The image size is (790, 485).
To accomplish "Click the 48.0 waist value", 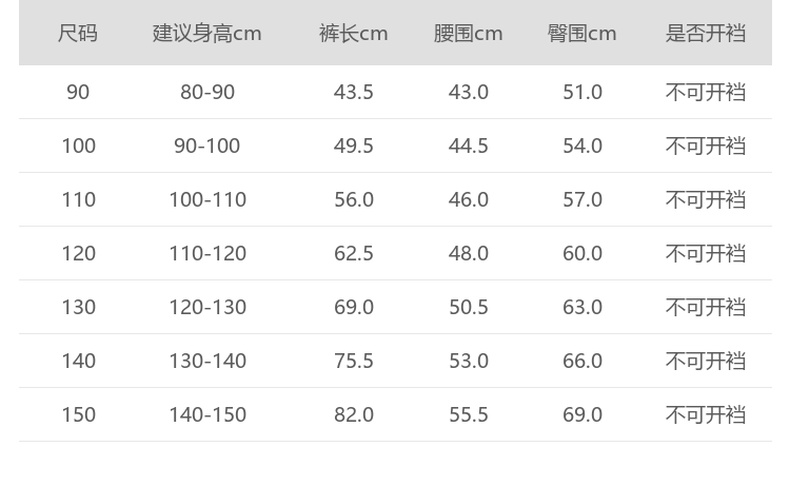I will click(x=468, y=254).
